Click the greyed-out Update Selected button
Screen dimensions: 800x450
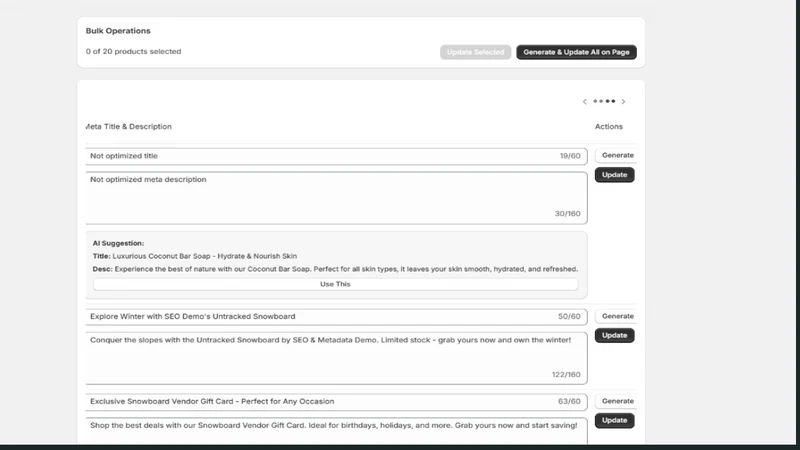(476, 52)
